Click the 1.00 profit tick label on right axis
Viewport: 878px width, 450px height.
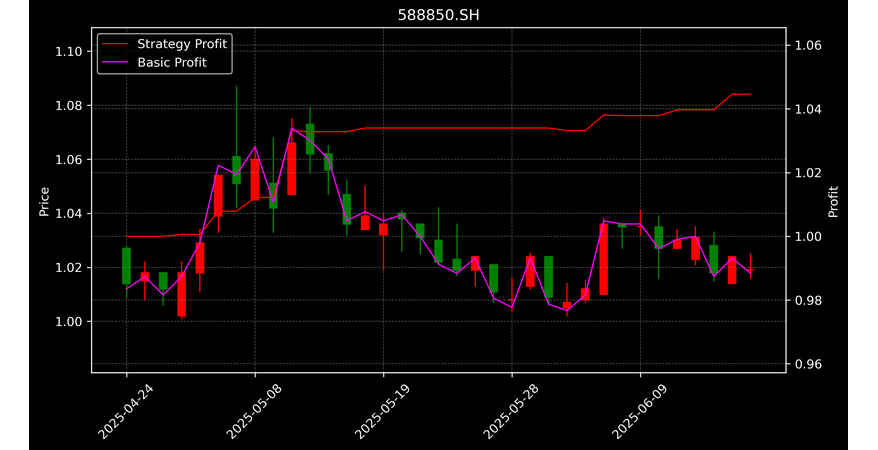808,237
